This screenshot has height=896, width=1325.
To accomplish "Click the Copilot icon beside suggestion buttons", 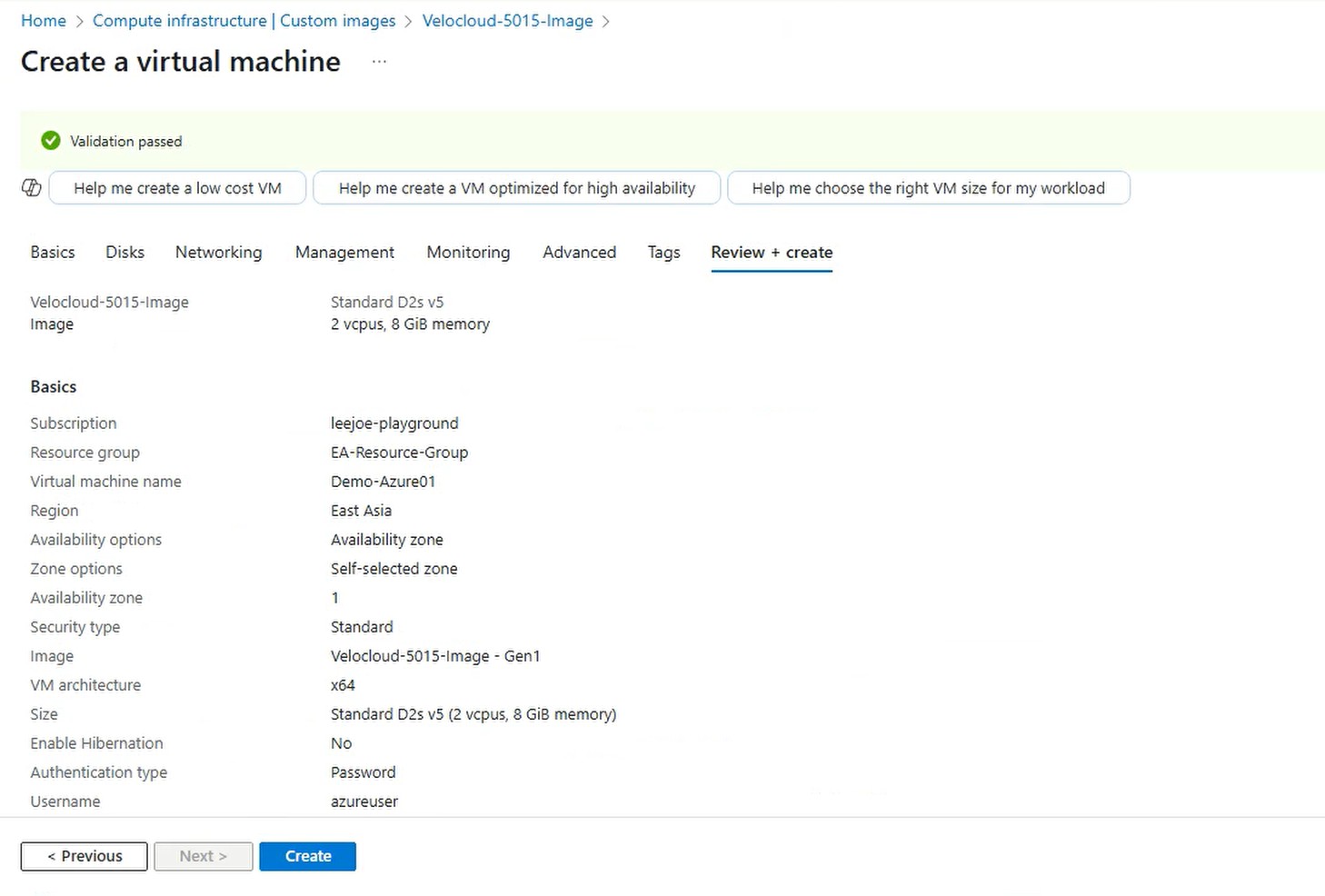I will point(31,188).
